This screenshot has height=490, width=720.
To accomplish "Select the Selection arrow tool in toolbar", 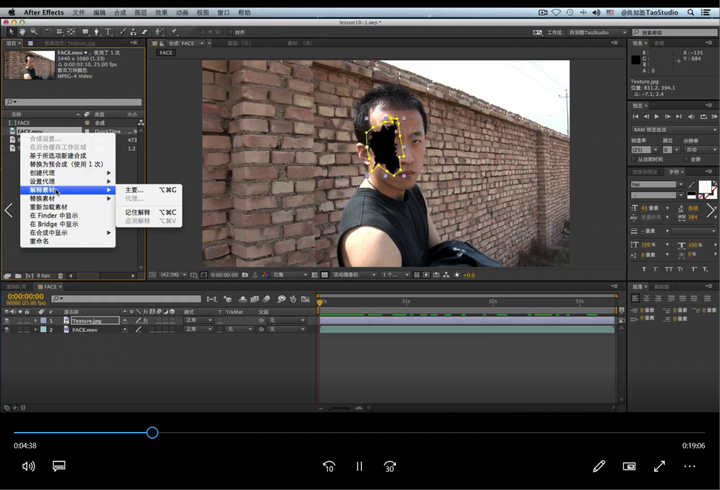I will 11,32.
